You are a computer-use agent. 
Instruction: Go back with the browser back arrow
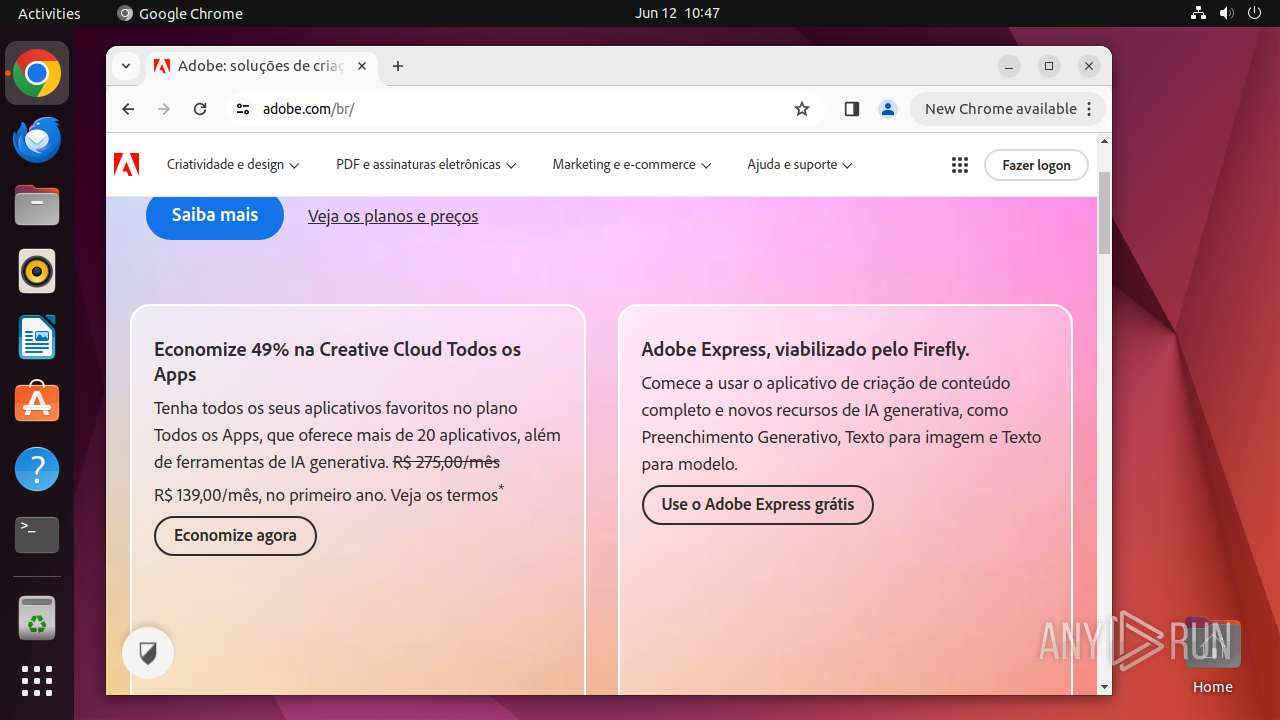coord(128,109)
